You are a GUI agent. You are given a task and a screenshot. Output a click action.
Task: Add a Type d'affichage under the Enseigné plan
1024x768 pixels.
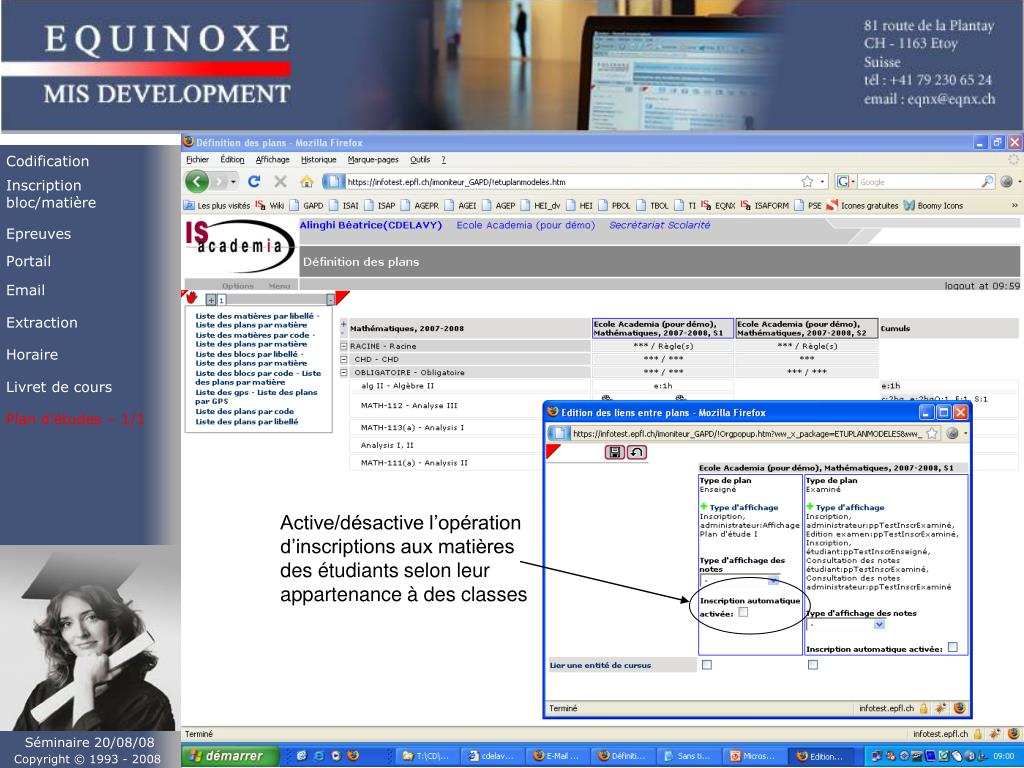(703, 507)
